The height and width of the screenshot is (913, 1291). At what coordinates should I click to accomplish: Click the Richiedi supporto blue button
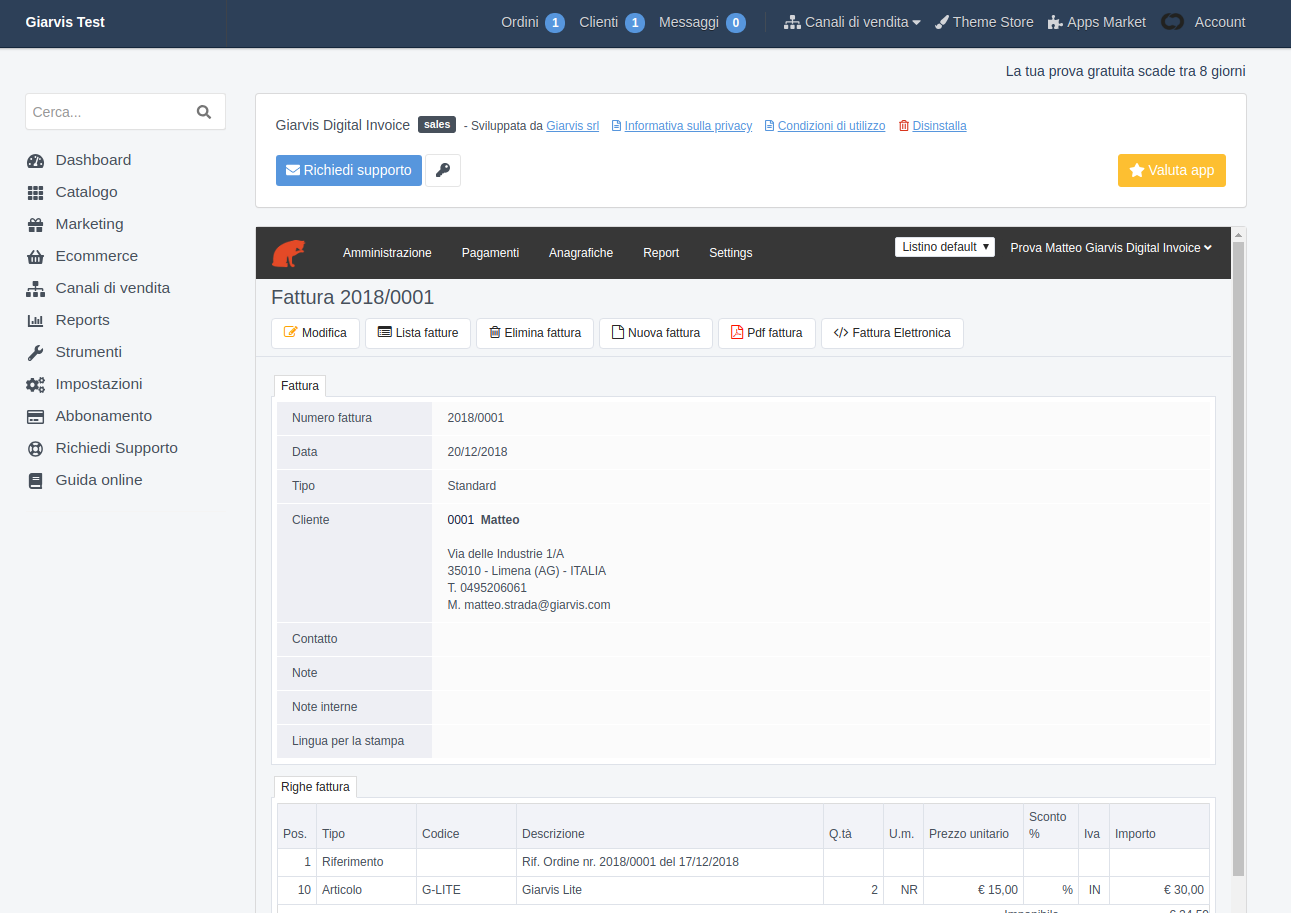(x=349, y=170)
